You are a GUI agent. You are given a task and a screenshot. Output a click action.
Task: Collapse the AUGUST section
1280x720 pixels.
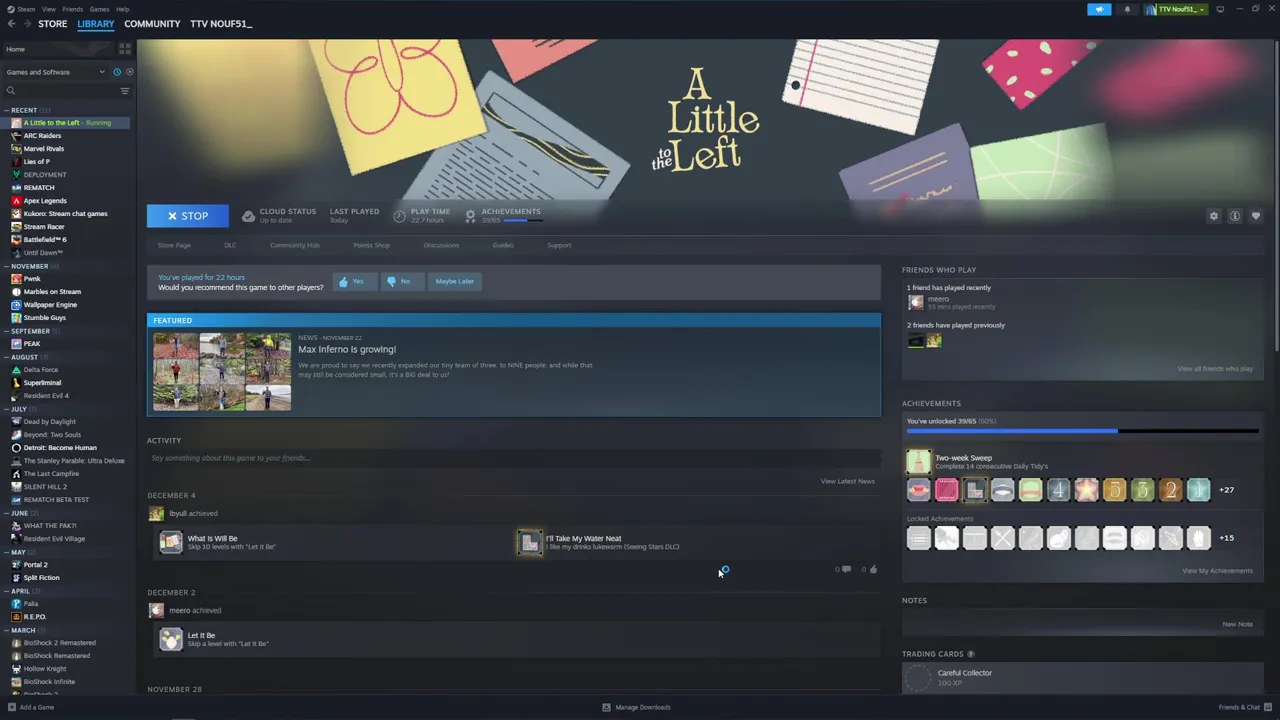pos(23,357)
